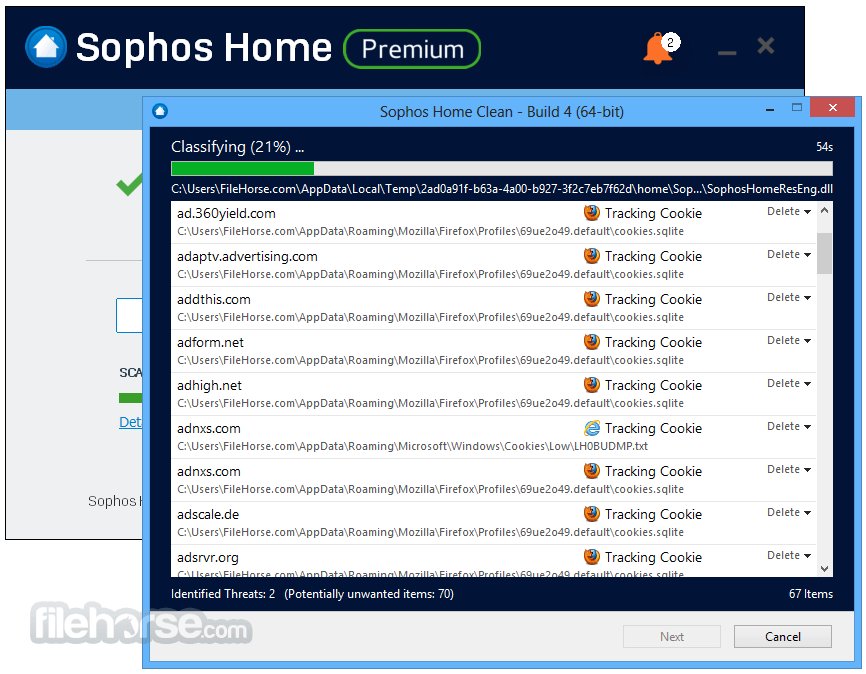
Task: Click Tracking Cookie label for addthis.com
Action: [653, 299]
